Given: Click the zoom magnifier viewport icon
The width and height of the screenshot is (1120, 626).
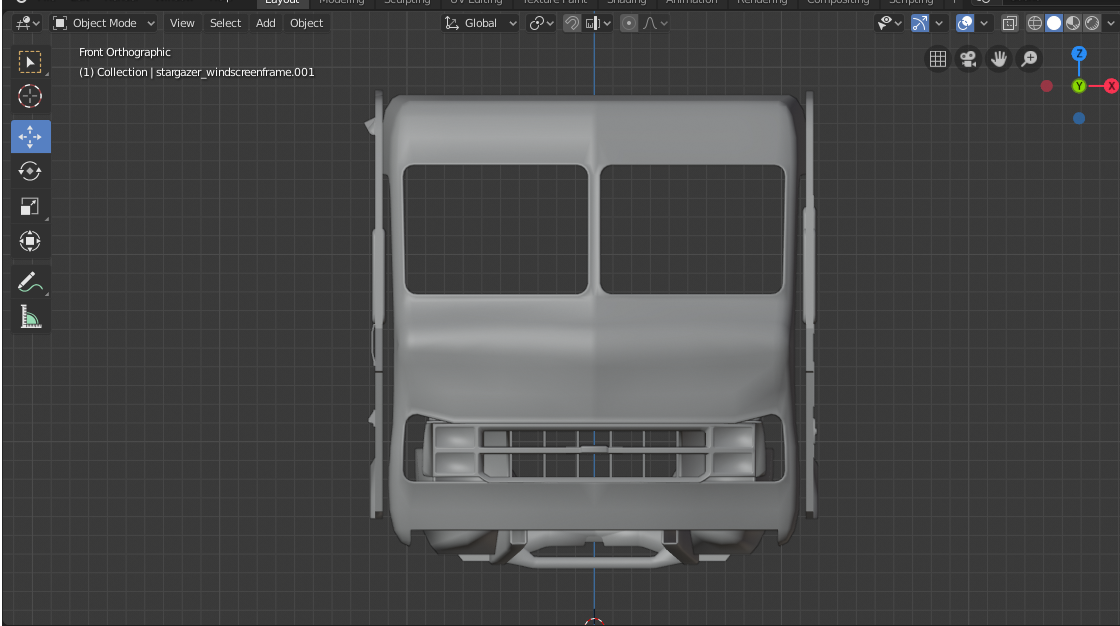Looking at the screenshot, I should click(1029, 60).
